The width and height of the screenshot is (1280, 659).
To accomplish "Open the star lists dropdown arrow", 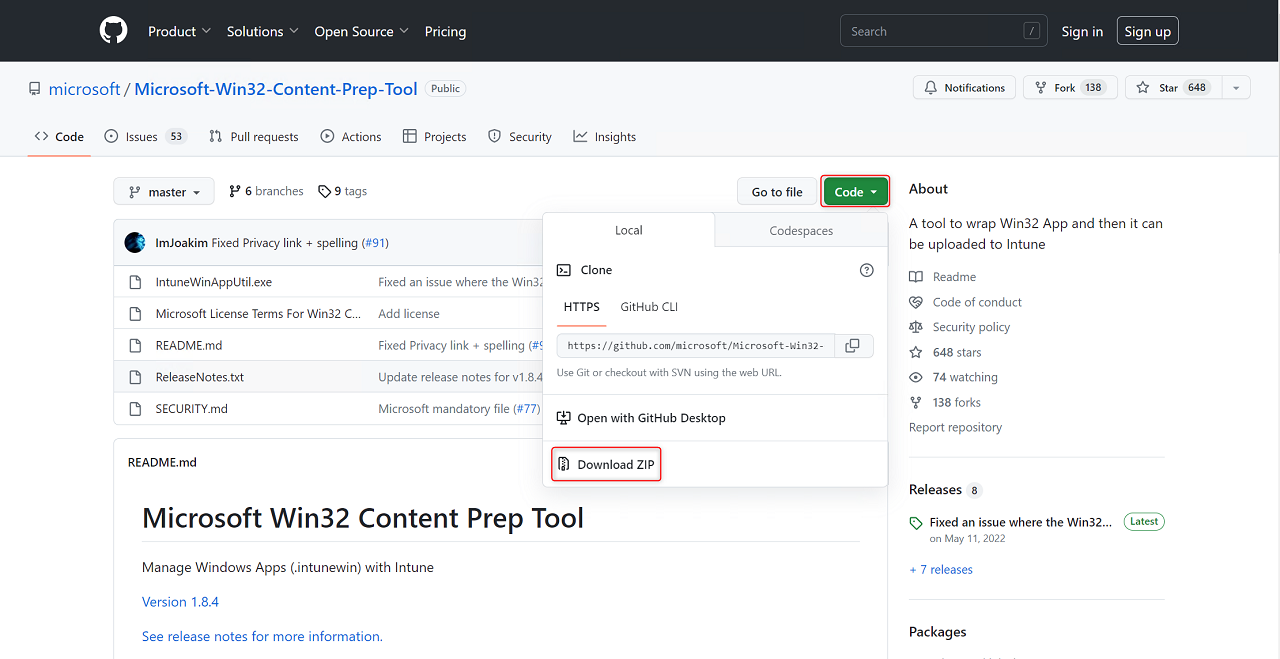I will click(x=1236, y=88).
